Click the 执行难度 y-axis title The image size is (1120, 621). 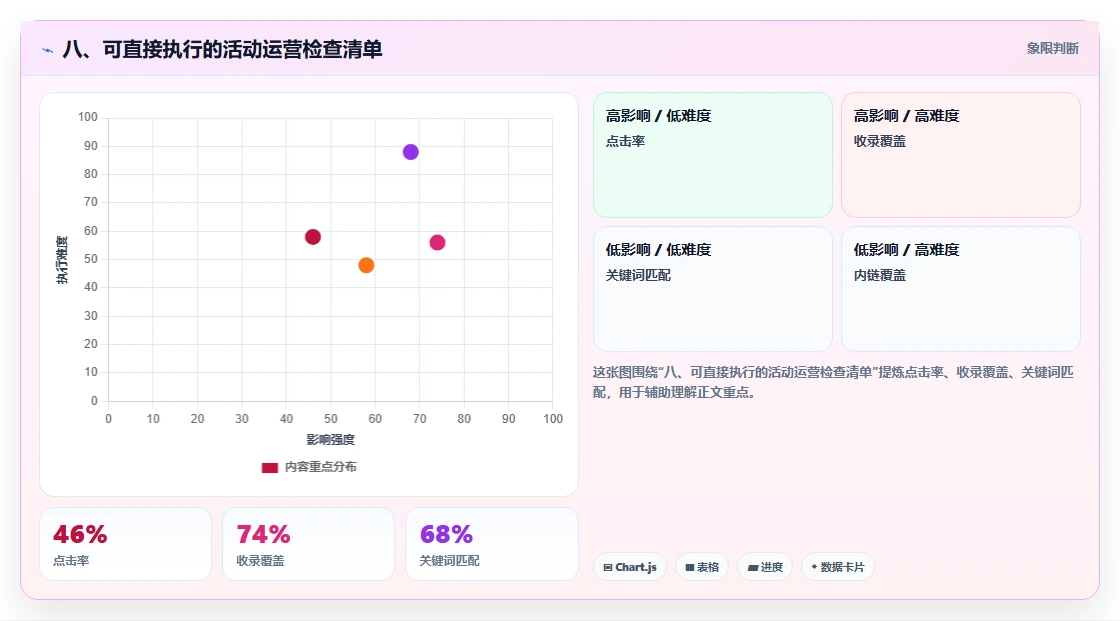point(62,259)
